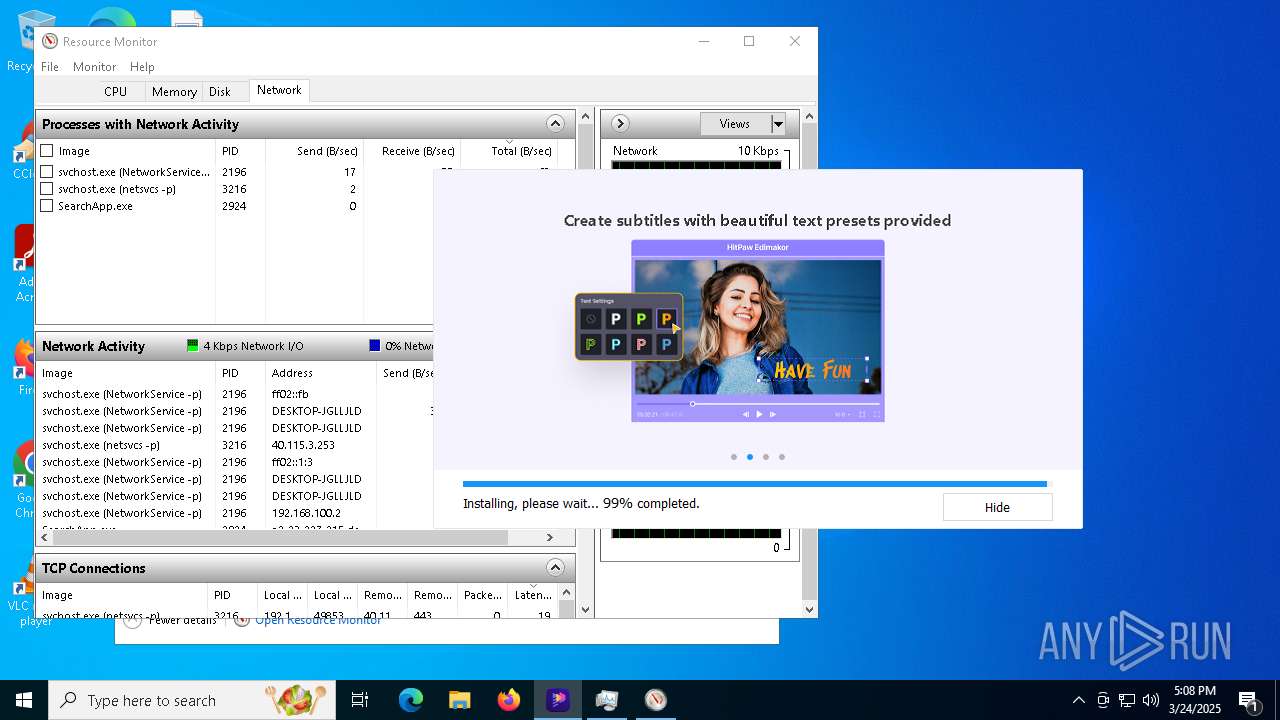Viewport: 1280px width, 720px height.
Task: Open HitPaw Edimakor taskbar icon
Action: click(557, 700)
